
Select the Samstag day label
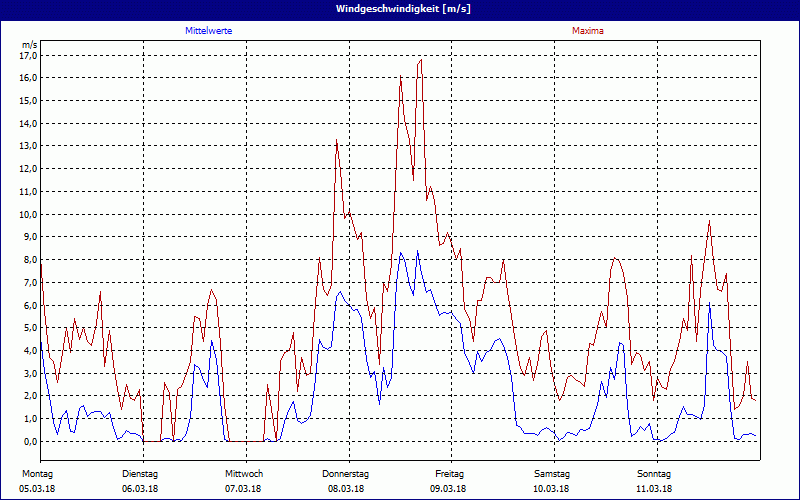coord(552,473)
